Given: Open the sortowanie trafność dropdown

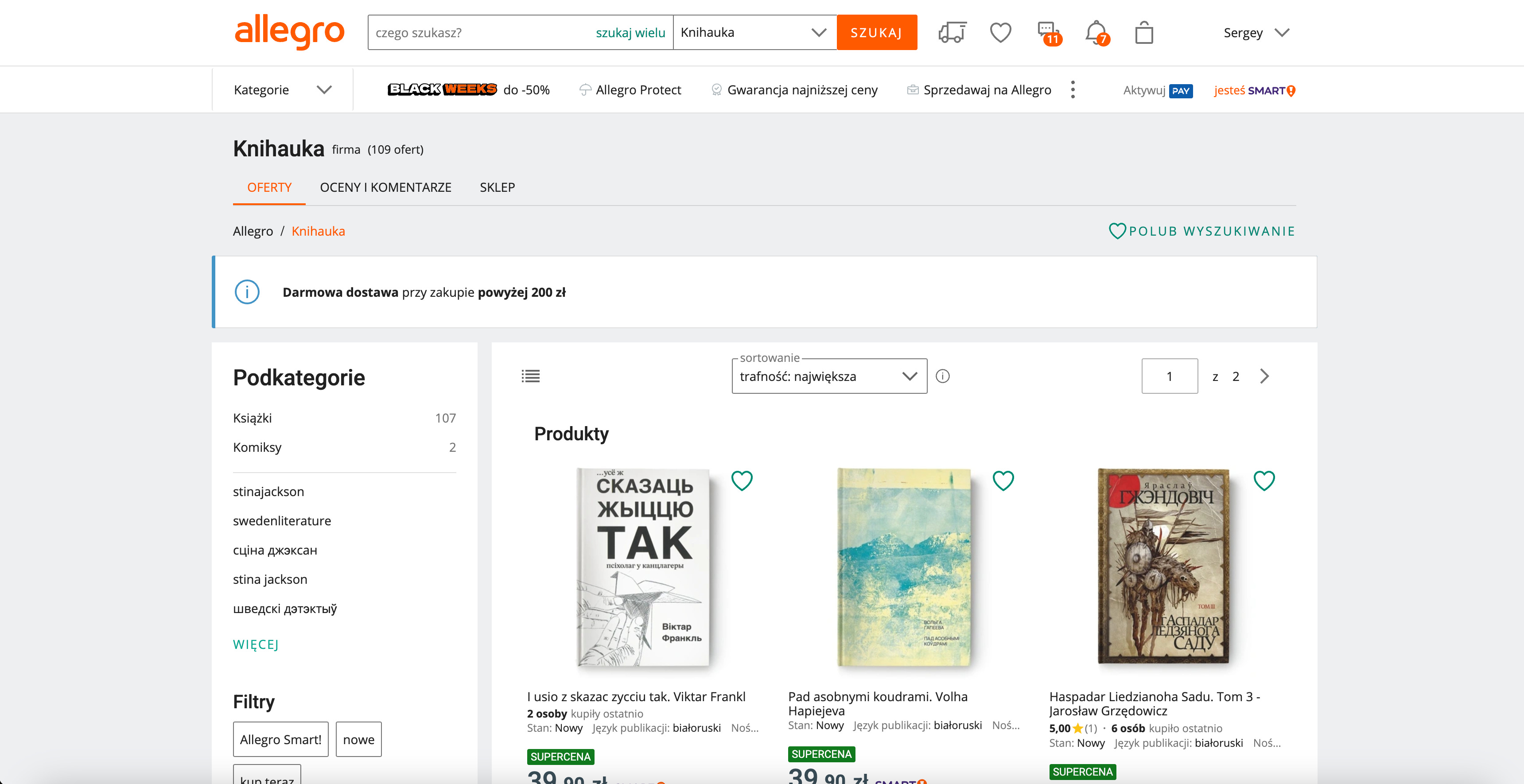Looking at the screenshot, I should coord(829,376).
